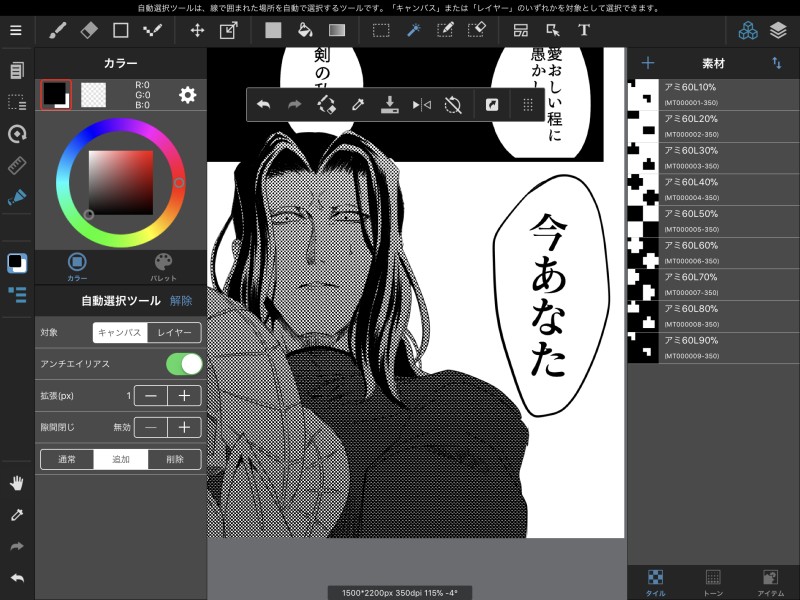Open the Materials cube panel
This screenshot has width=800, height=600.
click(748, 31)
